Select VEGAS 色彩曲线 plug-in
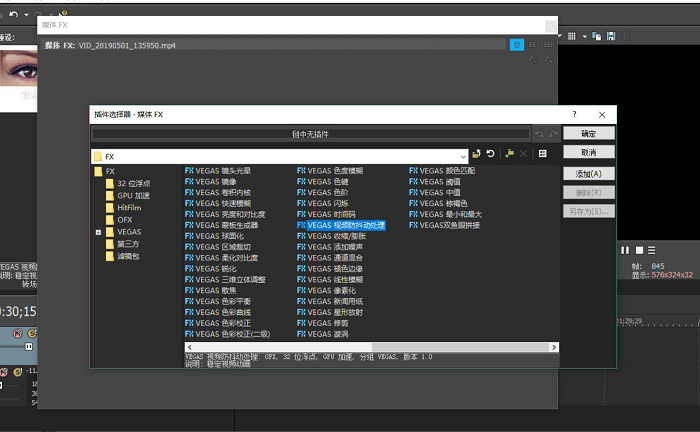 [218, 312]
